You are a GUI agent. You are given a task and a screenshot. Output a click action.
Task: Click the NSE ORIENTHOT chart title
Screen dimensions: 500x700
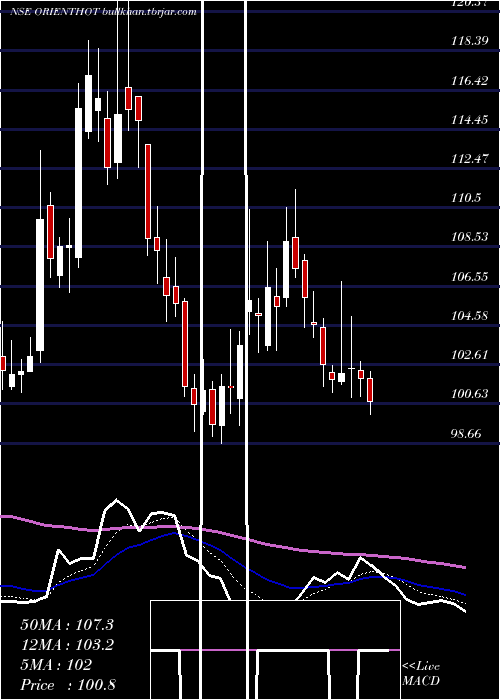(54, 12)
